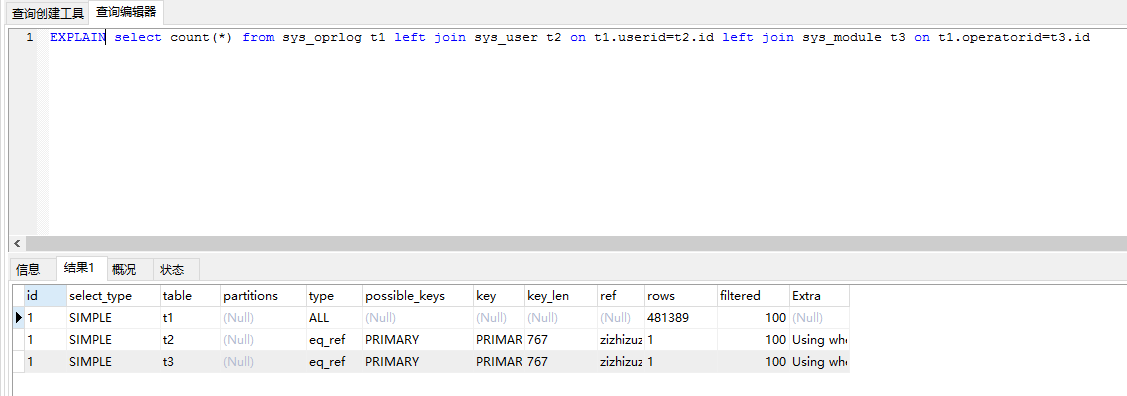Select the 查询编辑器 tab
This screenshot has height=396, width=1127.
point(126,11)
